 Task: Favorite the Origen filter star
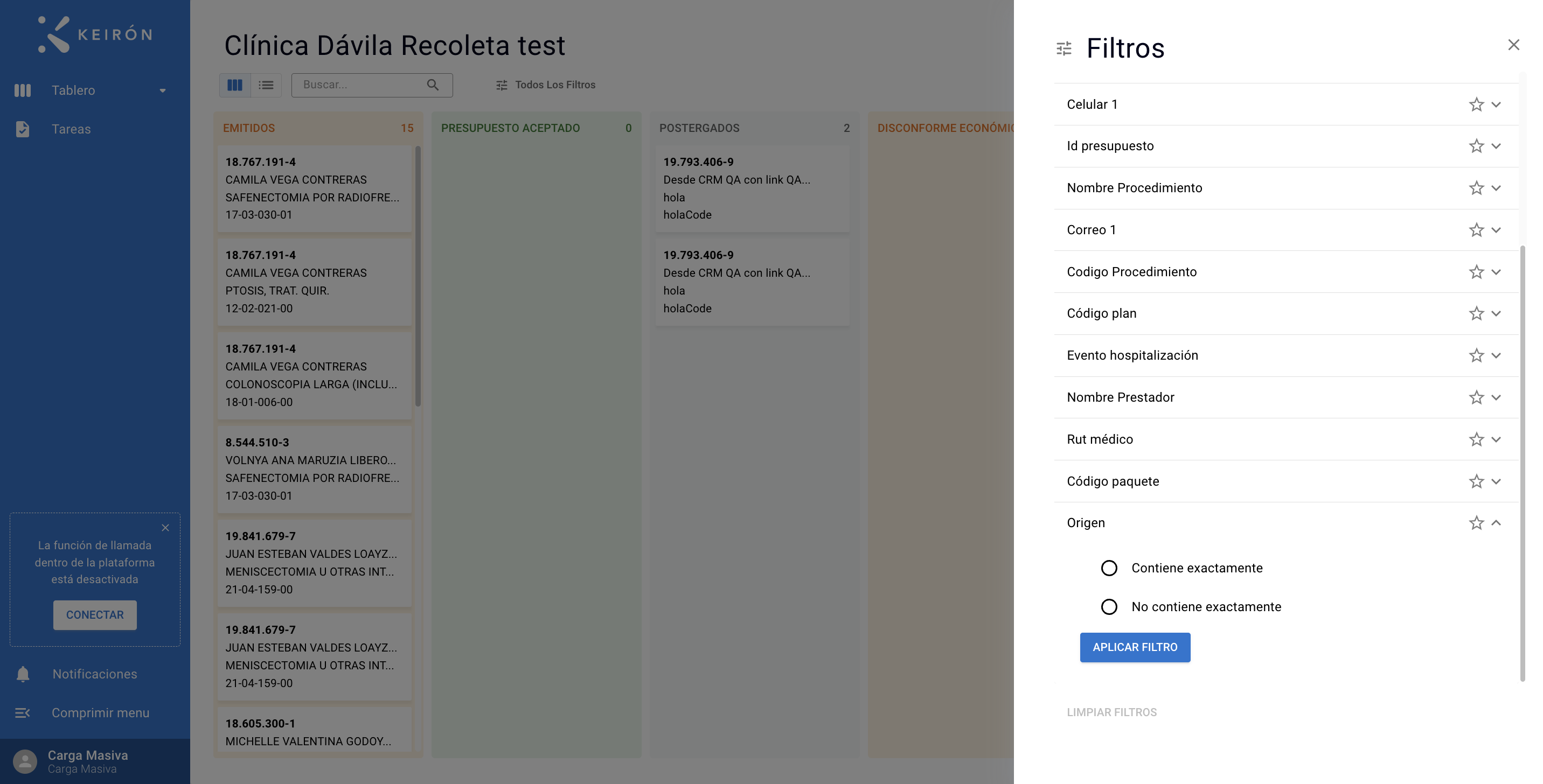(1476, 523)
